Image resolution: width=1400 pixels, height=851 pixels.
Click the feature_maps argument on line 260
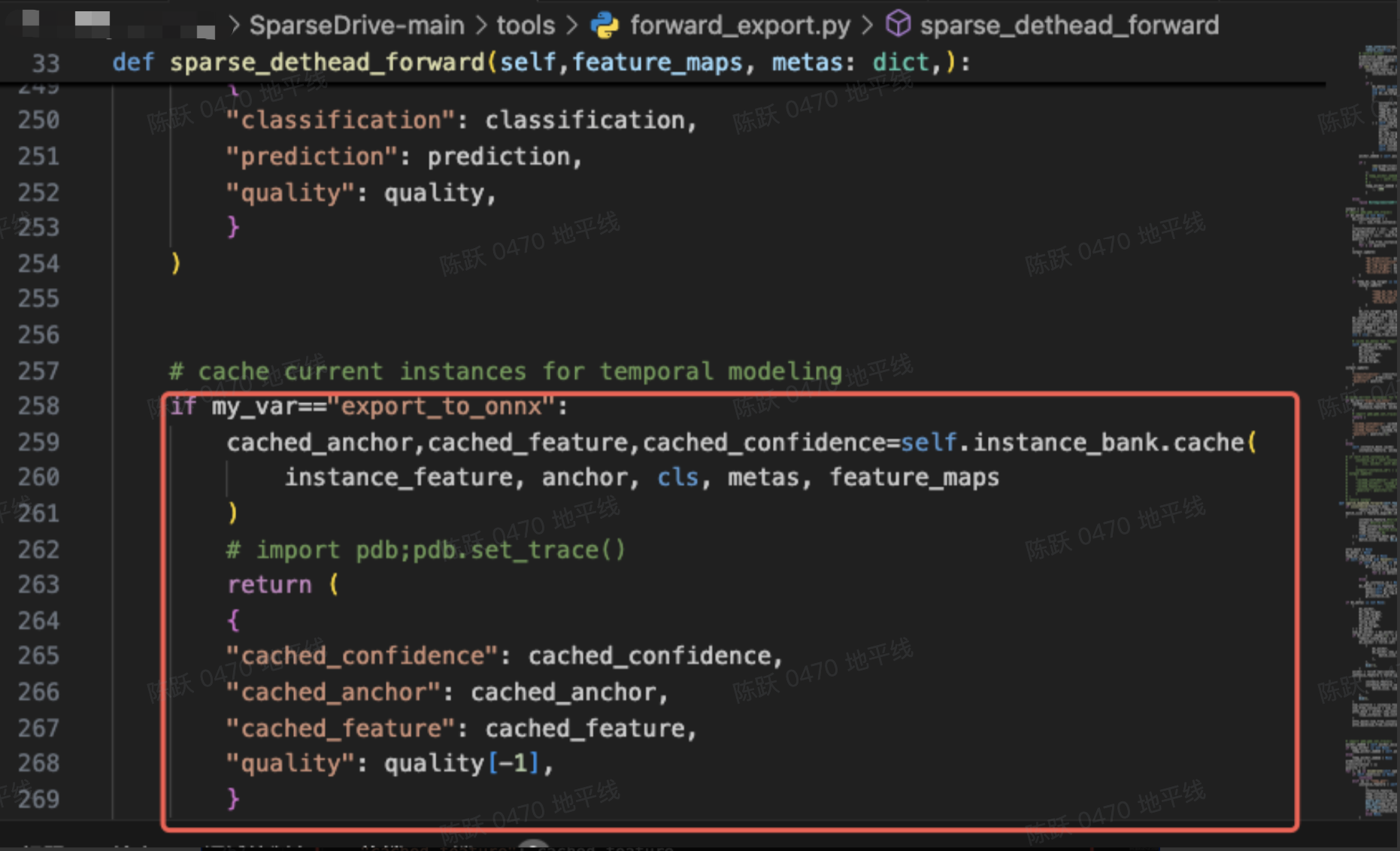tap(914, 478)
